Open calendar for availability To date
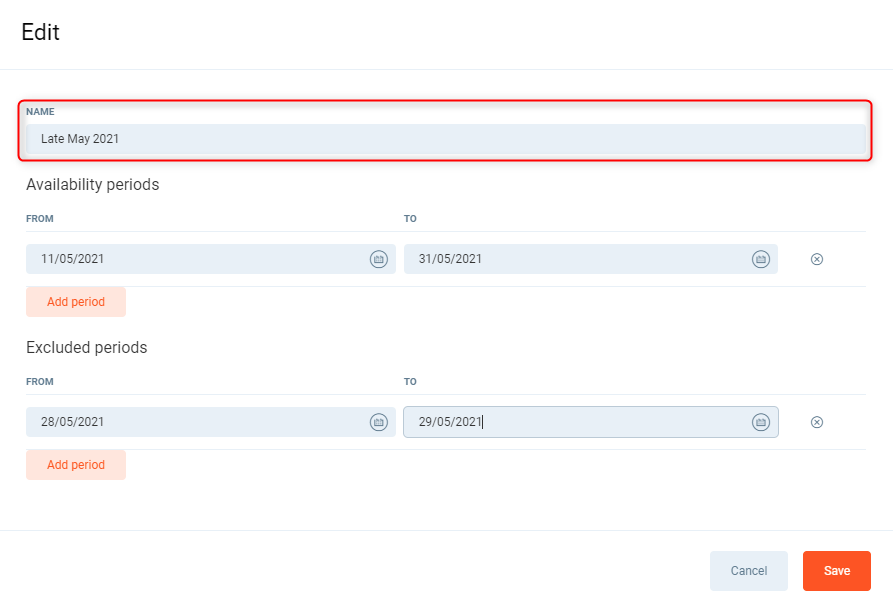 (x=760, y=259)
